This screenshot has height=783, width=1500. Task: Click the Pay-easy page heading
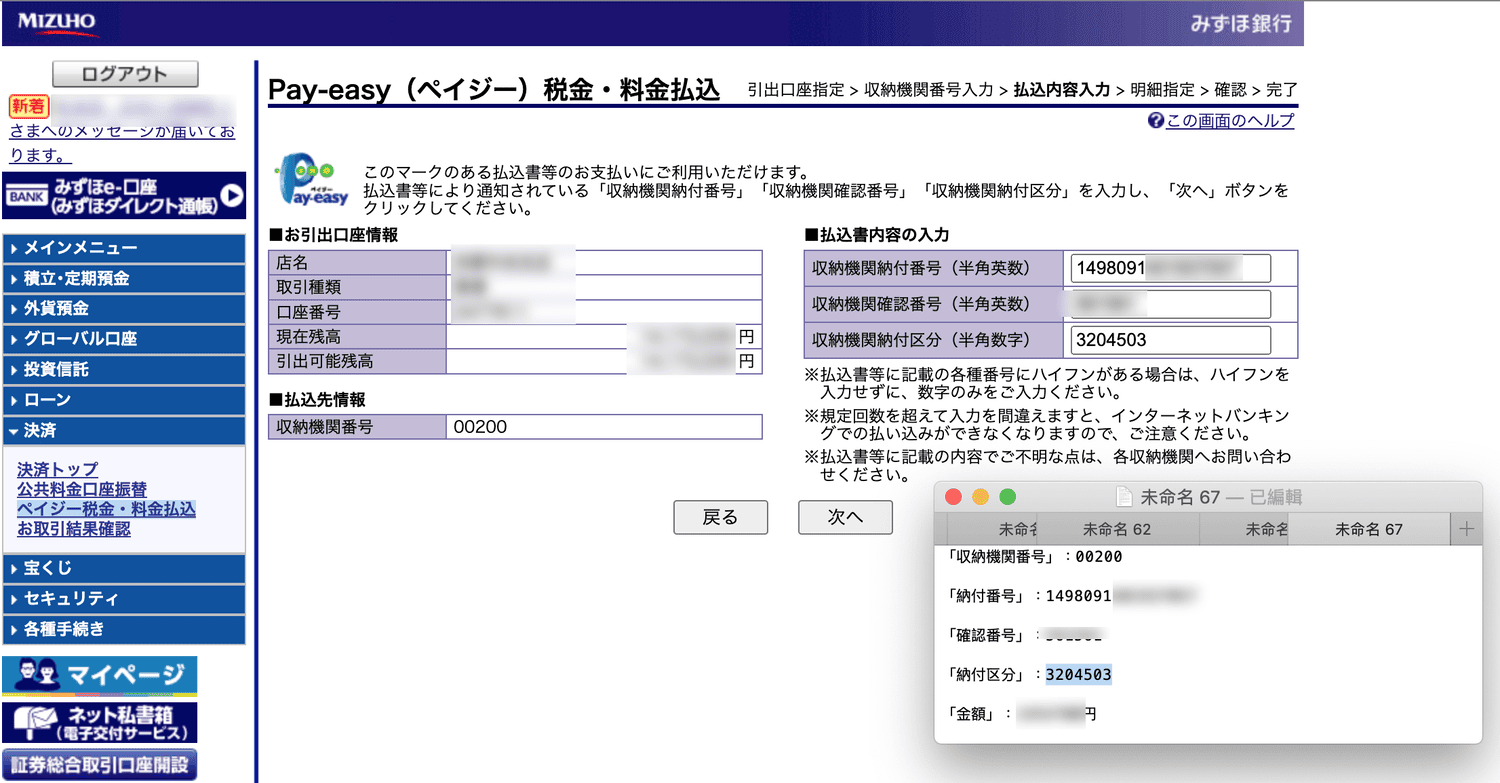[x=494, y=88]
